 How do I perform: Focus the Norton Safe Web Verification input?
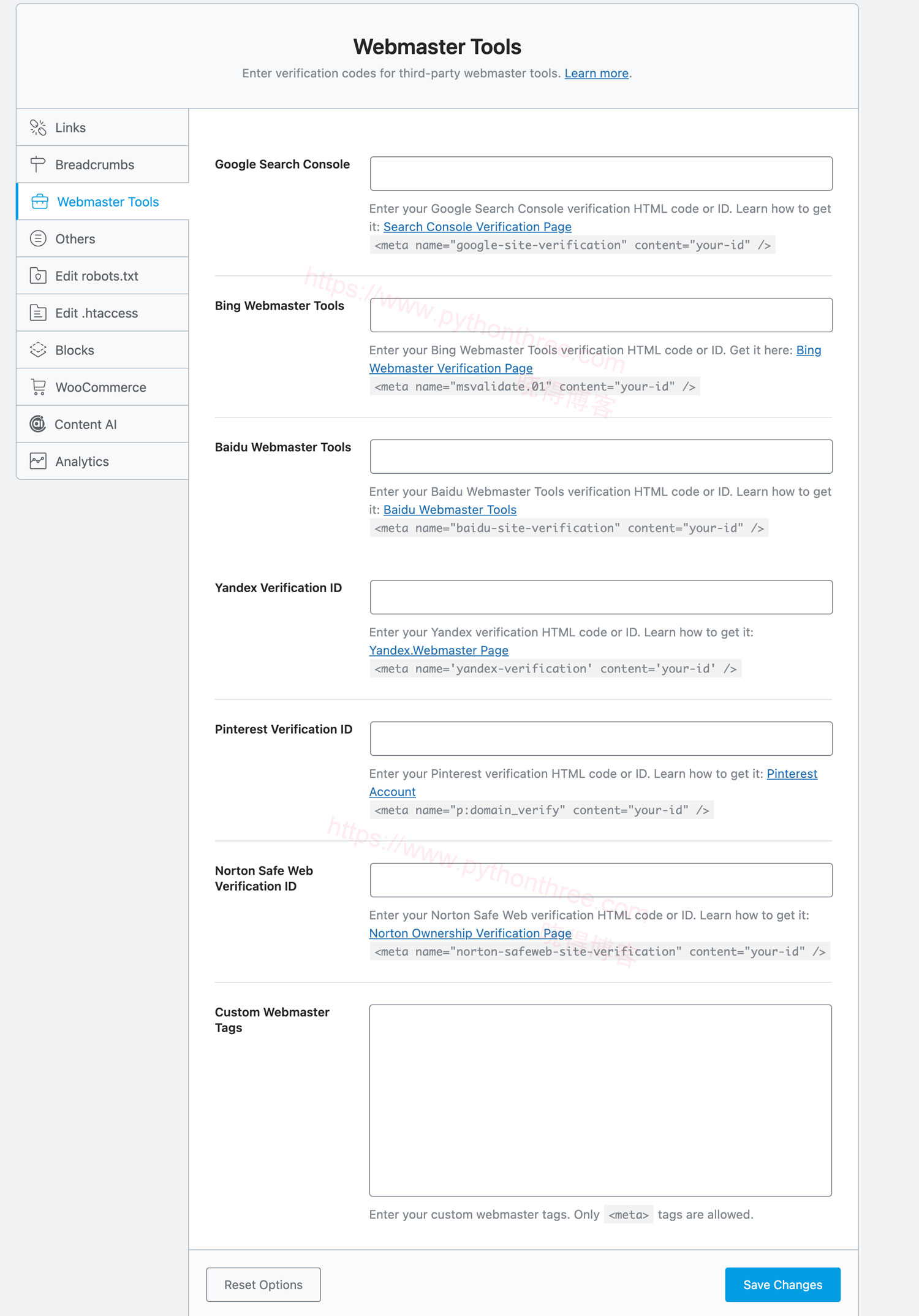click(601, 880)
